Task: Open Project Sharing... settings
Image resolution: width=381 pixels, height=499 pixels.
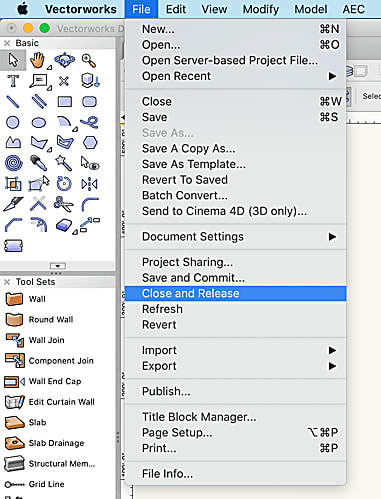Action: pyautogui.click(x=236, y=262)
